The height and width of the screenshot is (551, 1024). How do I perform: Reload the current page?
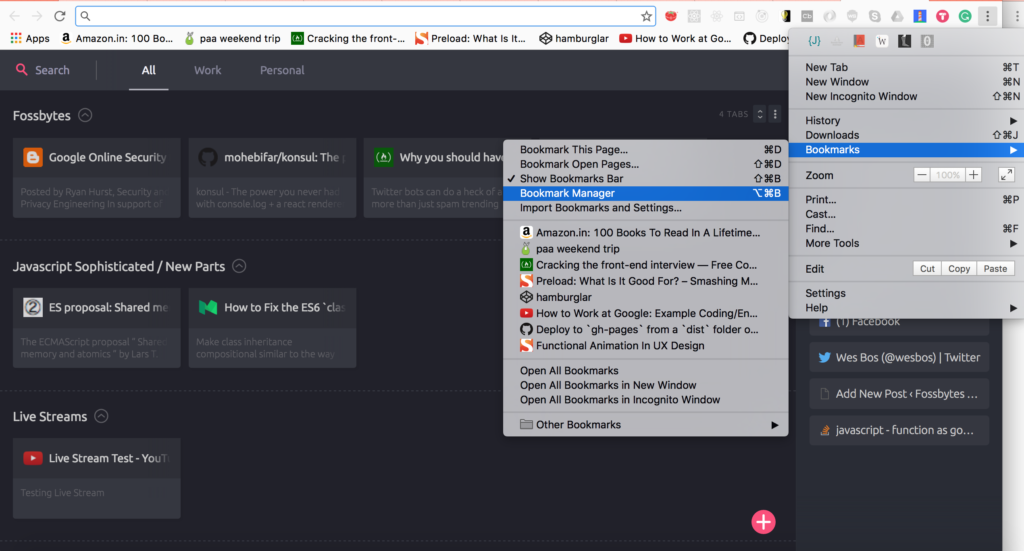point(59,16)
